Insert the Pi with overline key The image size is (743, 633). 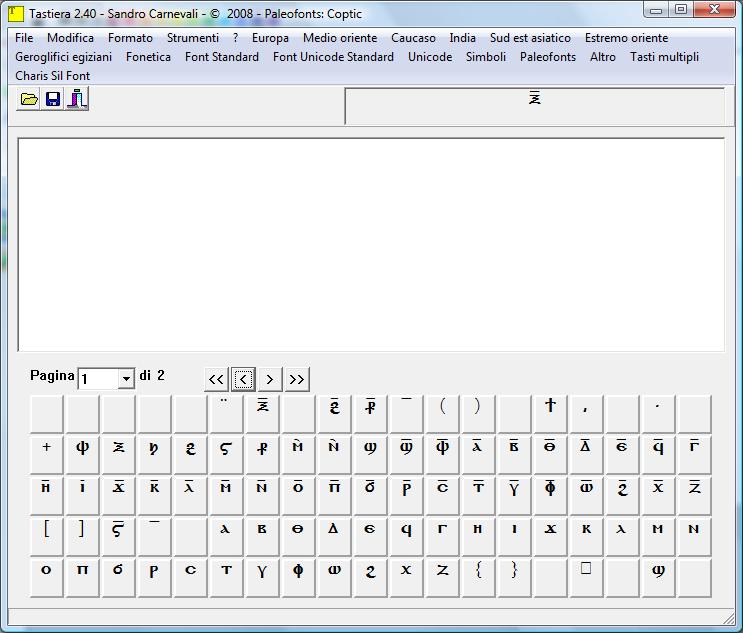click(334, 496)
